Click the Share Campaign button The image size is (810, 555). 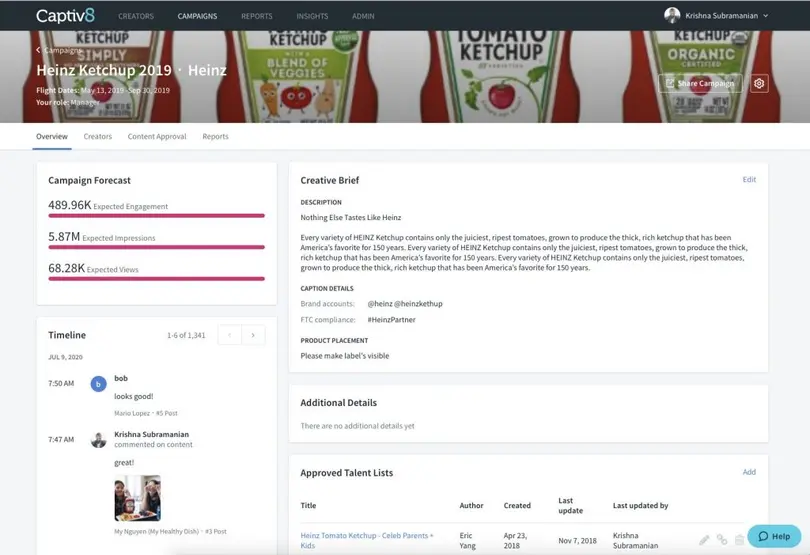click(700, 84)
